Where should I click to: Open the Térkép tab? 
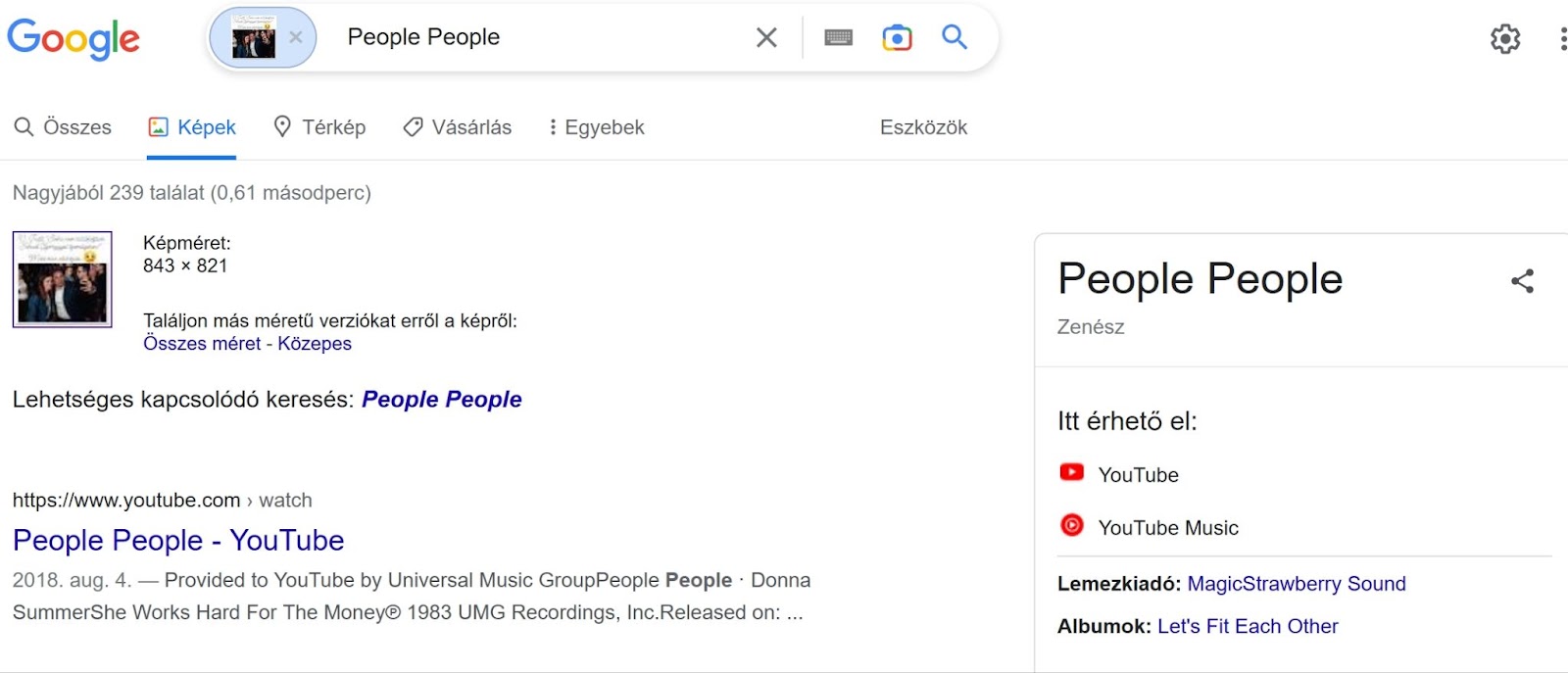(x=319, y=127)
